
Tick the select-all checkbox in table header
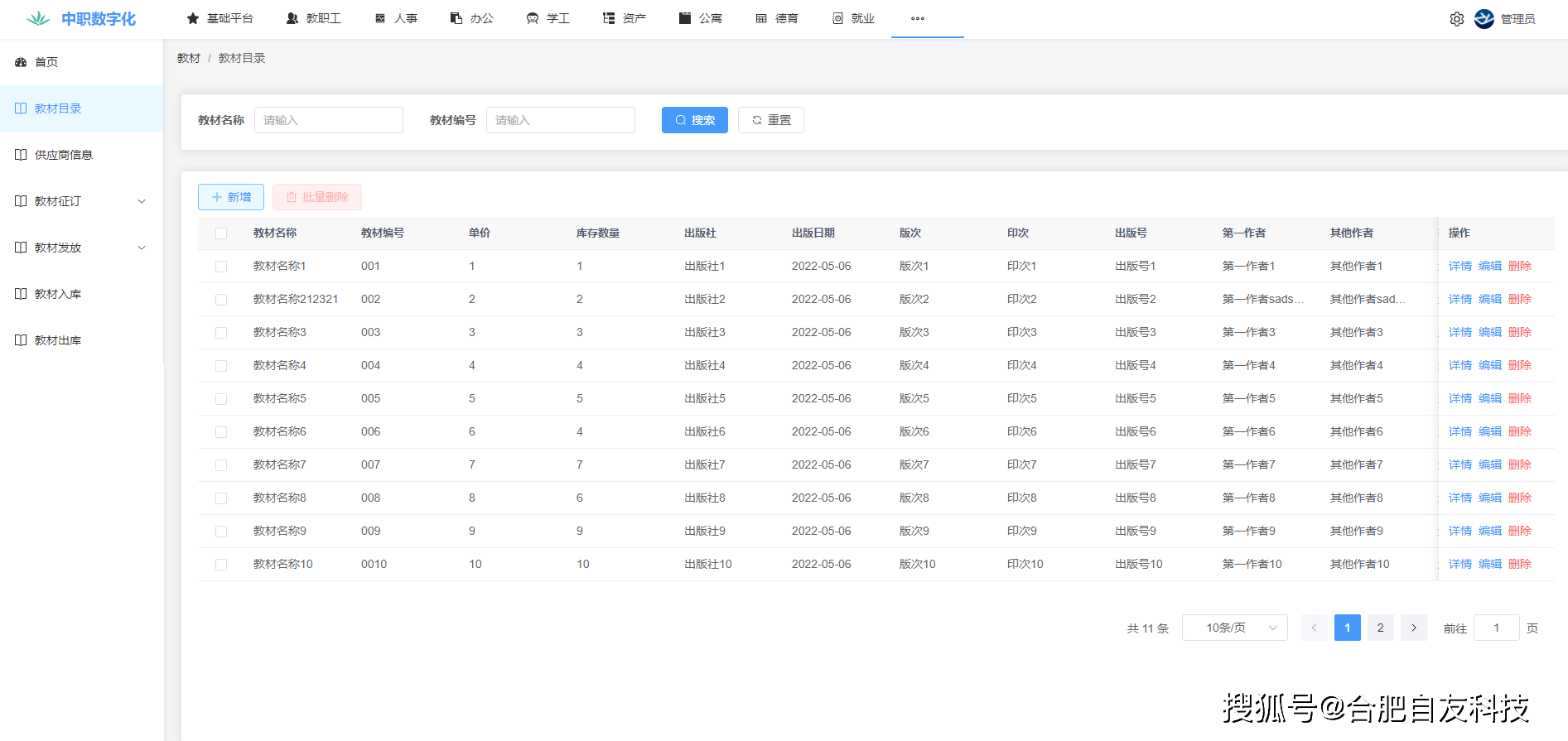click(x=221, y=233)
